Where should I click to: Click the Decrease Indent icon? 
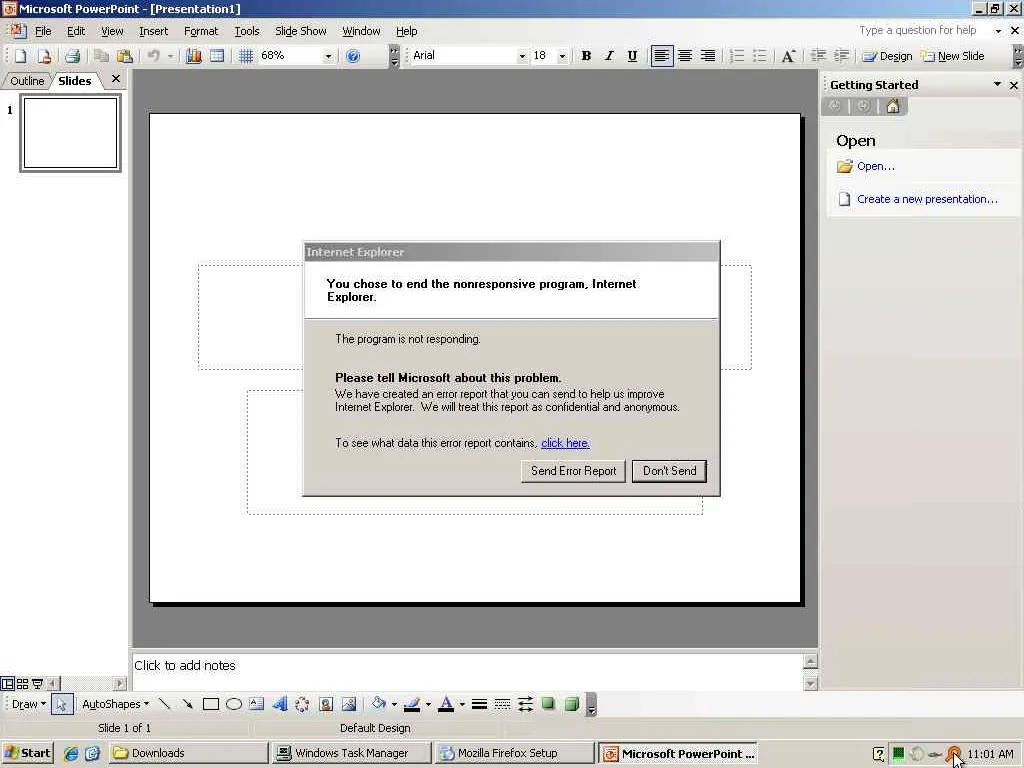pyautogui.click(x=818, y=56)
